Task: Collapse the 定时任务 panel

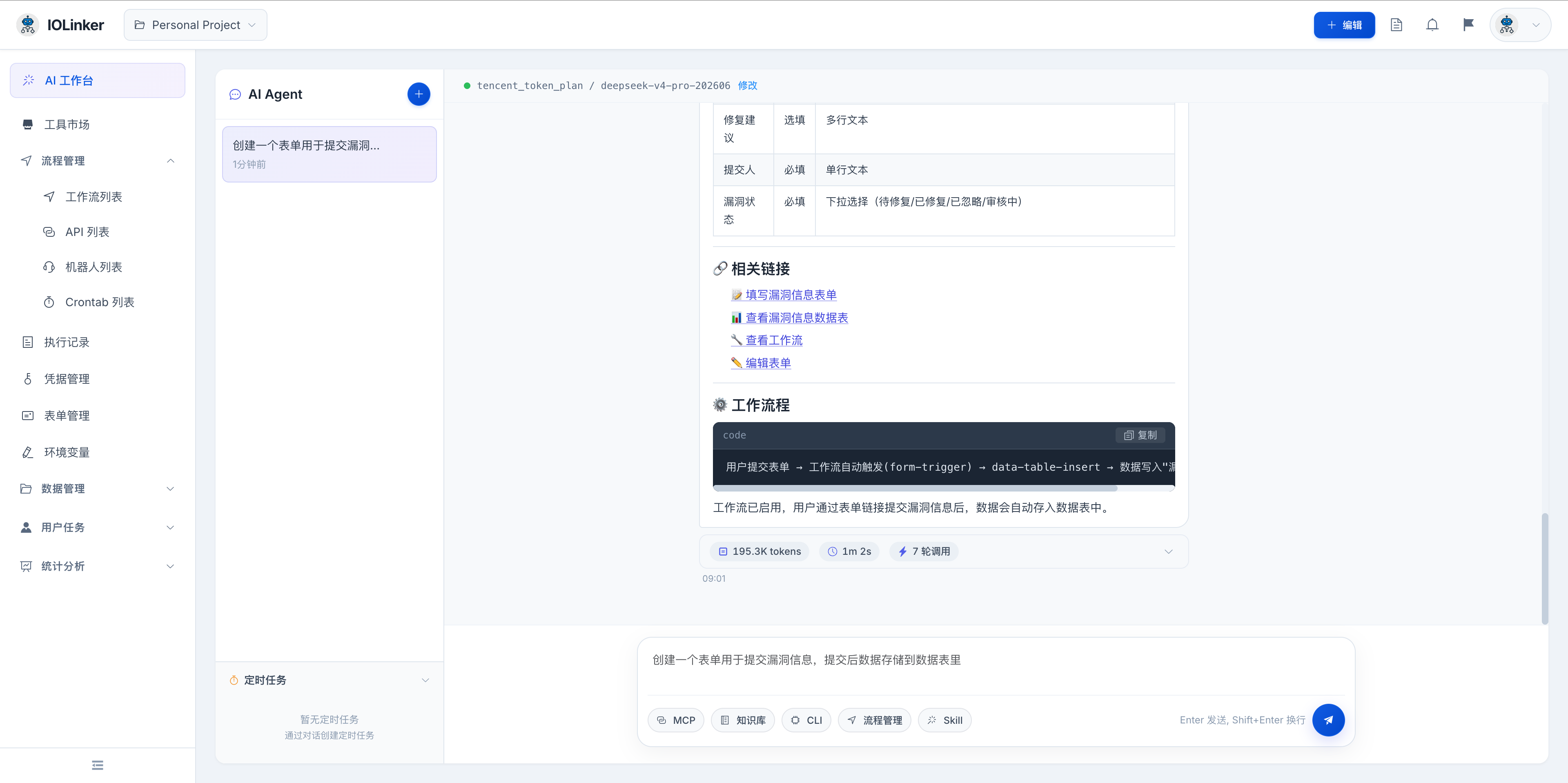Action: [425, 680]
